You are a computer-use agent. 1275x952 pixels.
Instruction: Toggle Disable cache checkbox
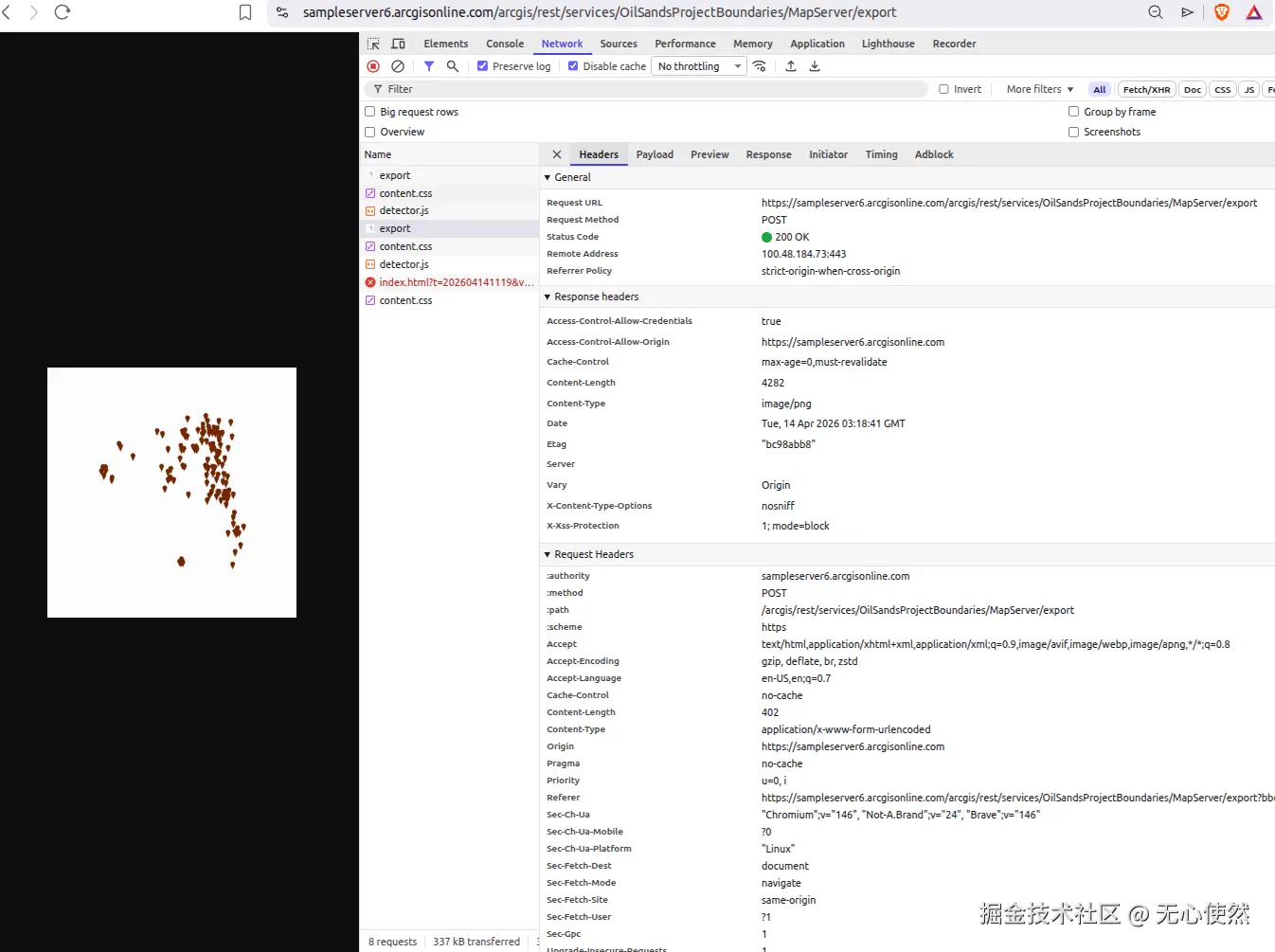coord(573,66)
